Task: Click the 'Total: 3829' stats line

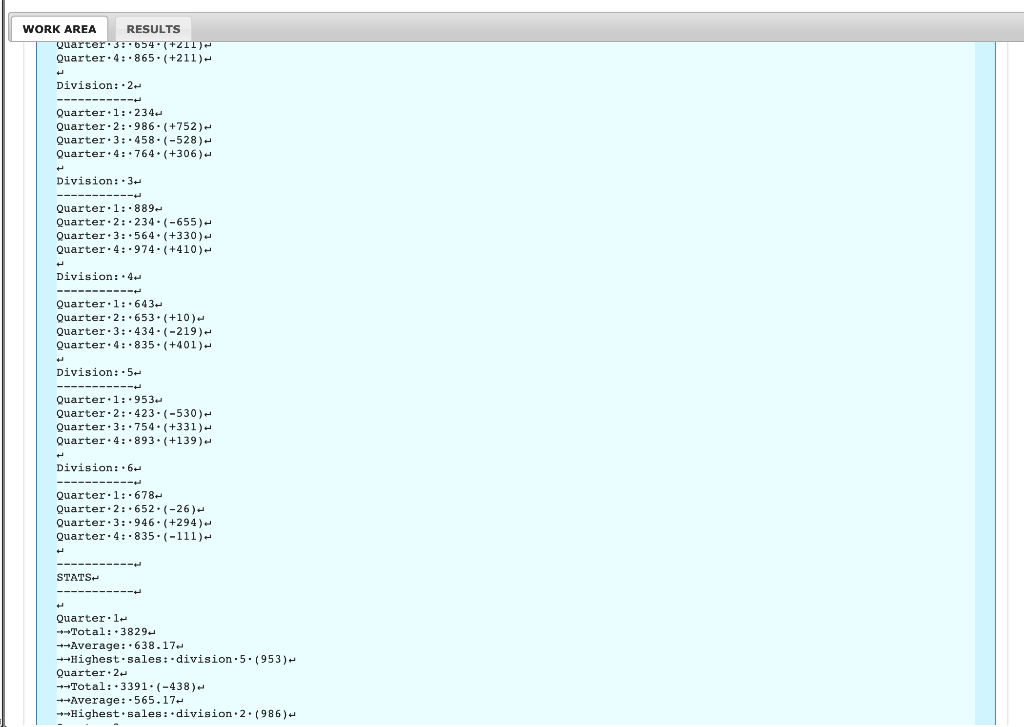Action: point(107,632)
